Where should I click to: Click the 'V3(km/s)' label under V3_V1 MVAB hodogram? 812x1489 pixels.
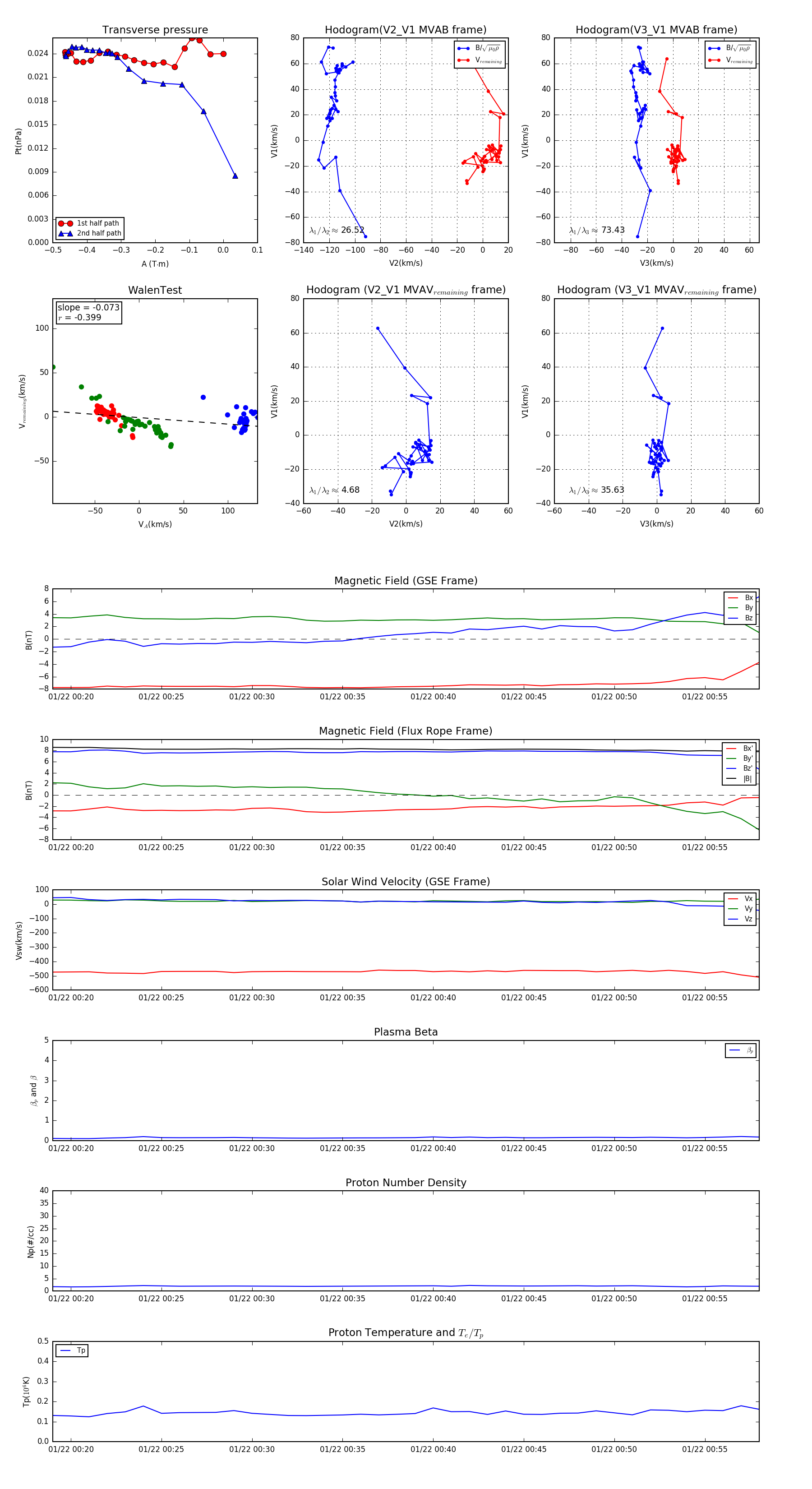pos(656,263)
